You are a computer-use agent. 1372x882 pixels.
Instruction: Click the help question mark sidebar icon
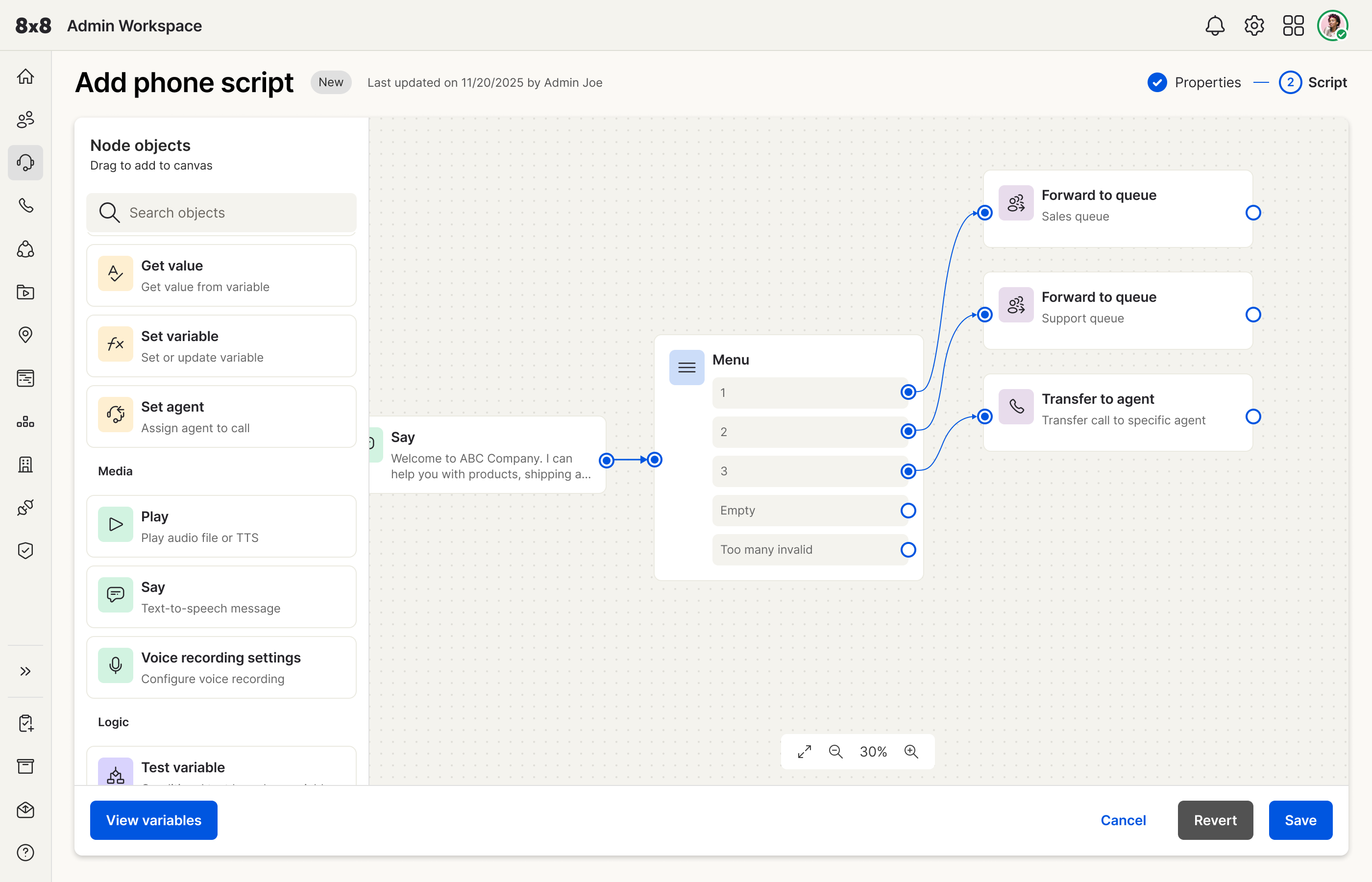(x=25, y=853)
